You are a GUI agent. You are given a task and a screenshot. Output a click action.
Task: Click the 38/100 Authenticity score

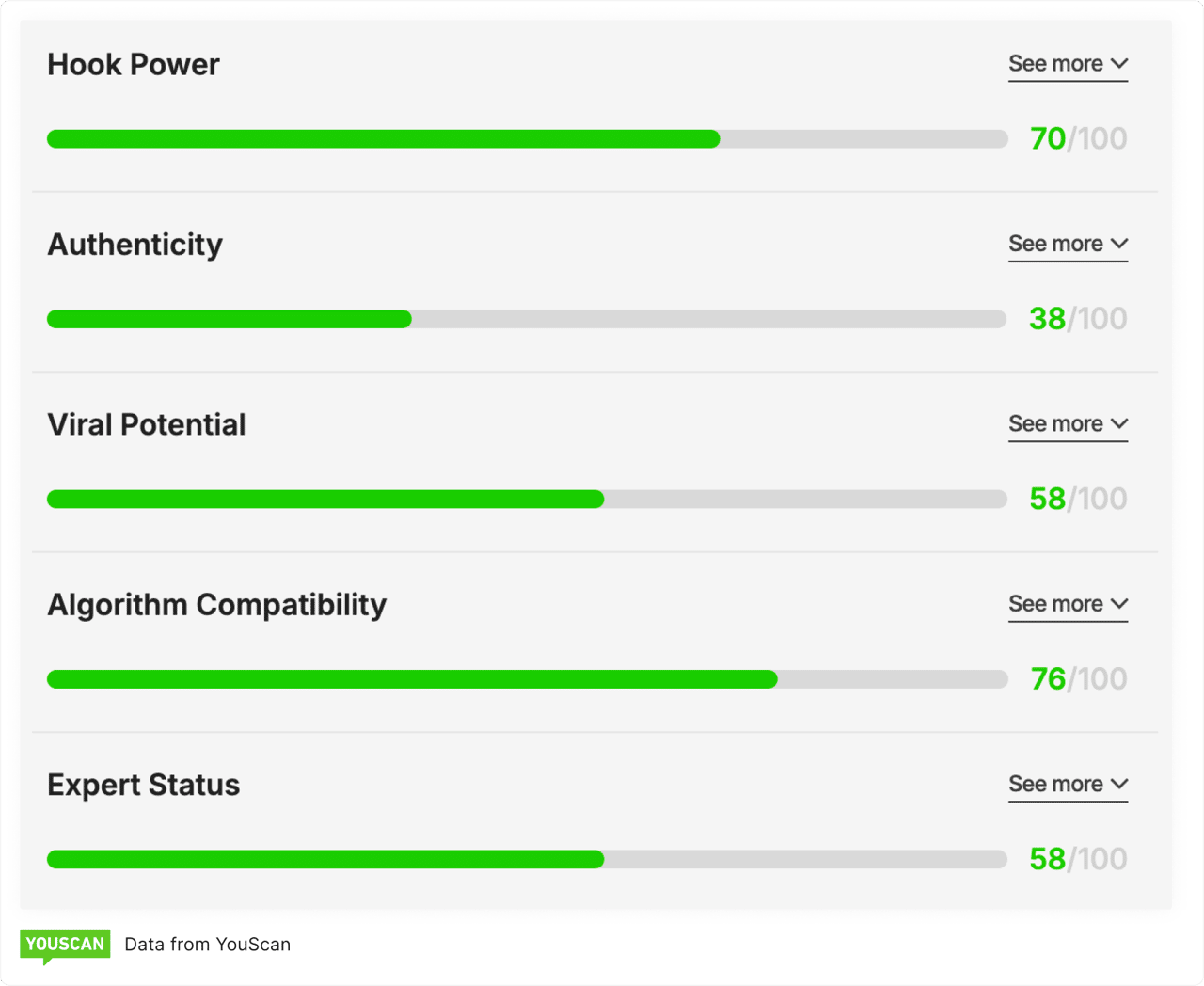1077,319
